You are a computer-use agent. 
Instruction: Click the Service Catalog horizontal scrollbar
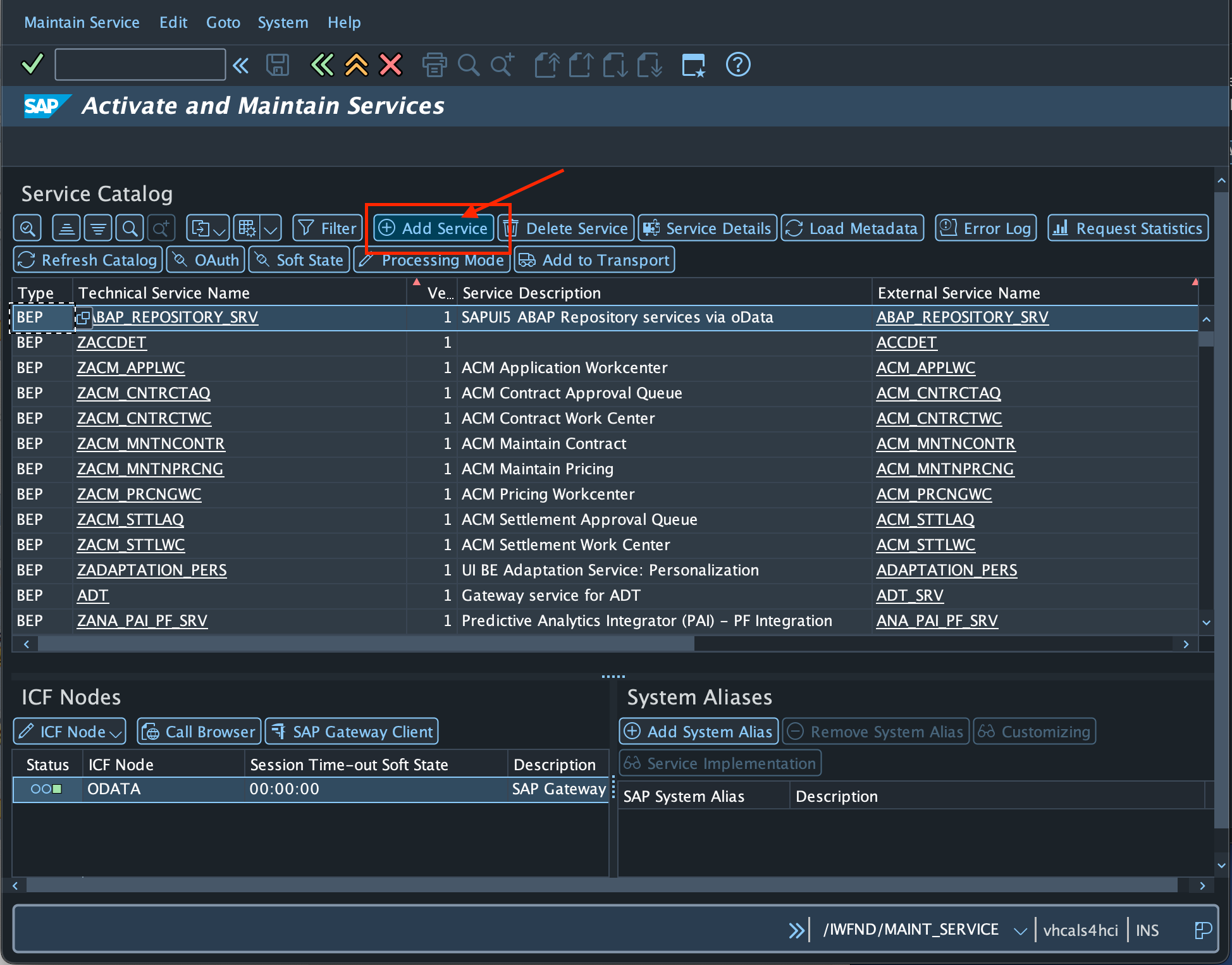(366, 644)
